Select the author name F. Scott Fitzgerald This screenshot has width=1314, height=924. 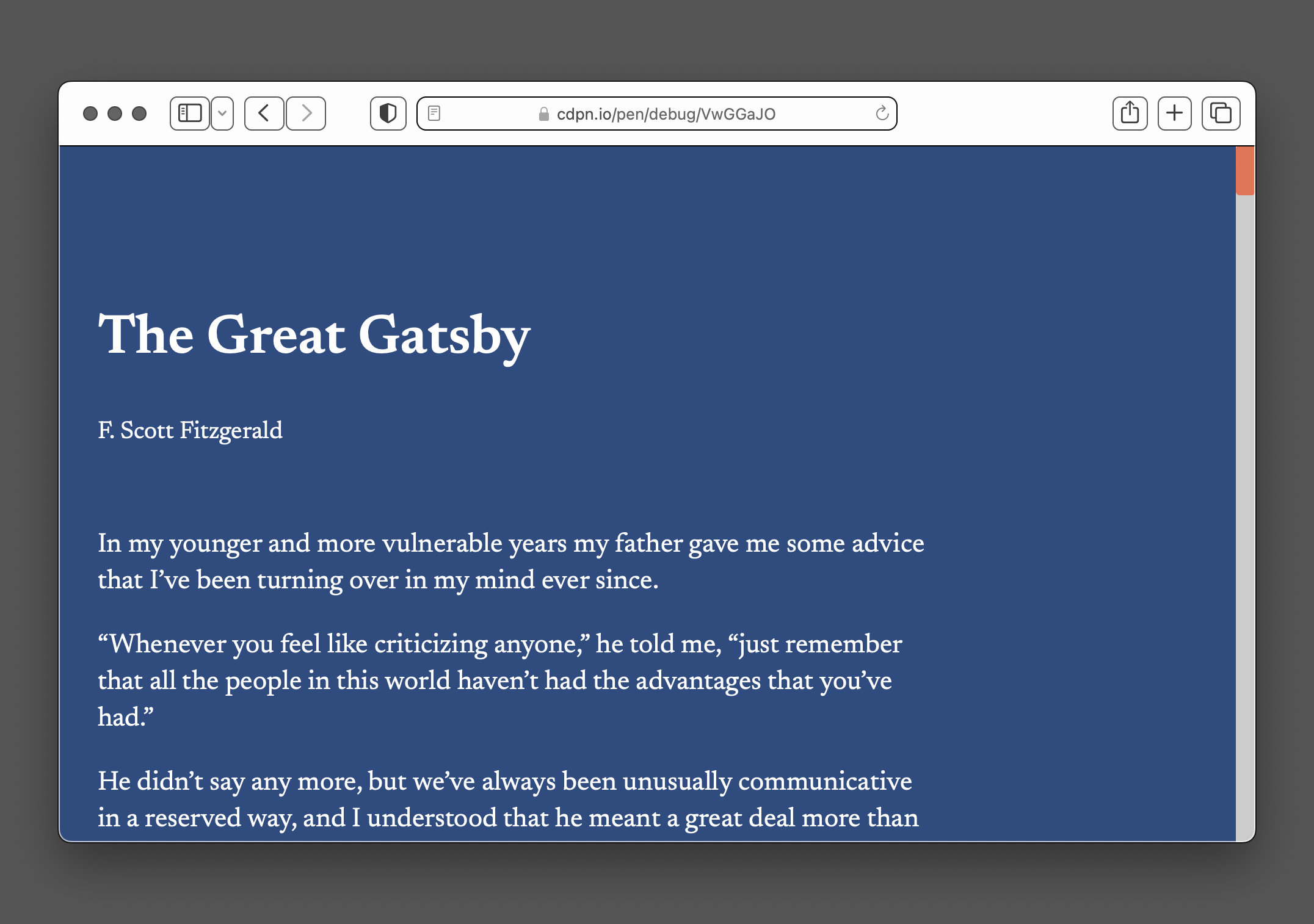click(x=191, y=430)
